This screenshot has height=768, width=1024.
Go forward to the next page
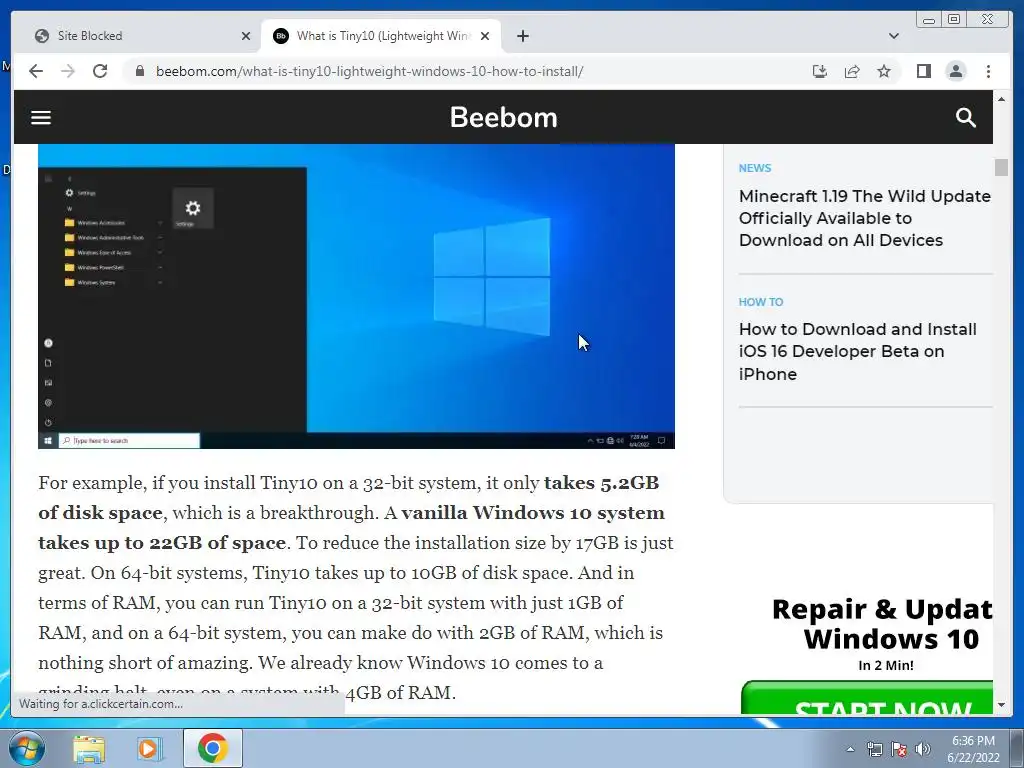coord(68,71)
